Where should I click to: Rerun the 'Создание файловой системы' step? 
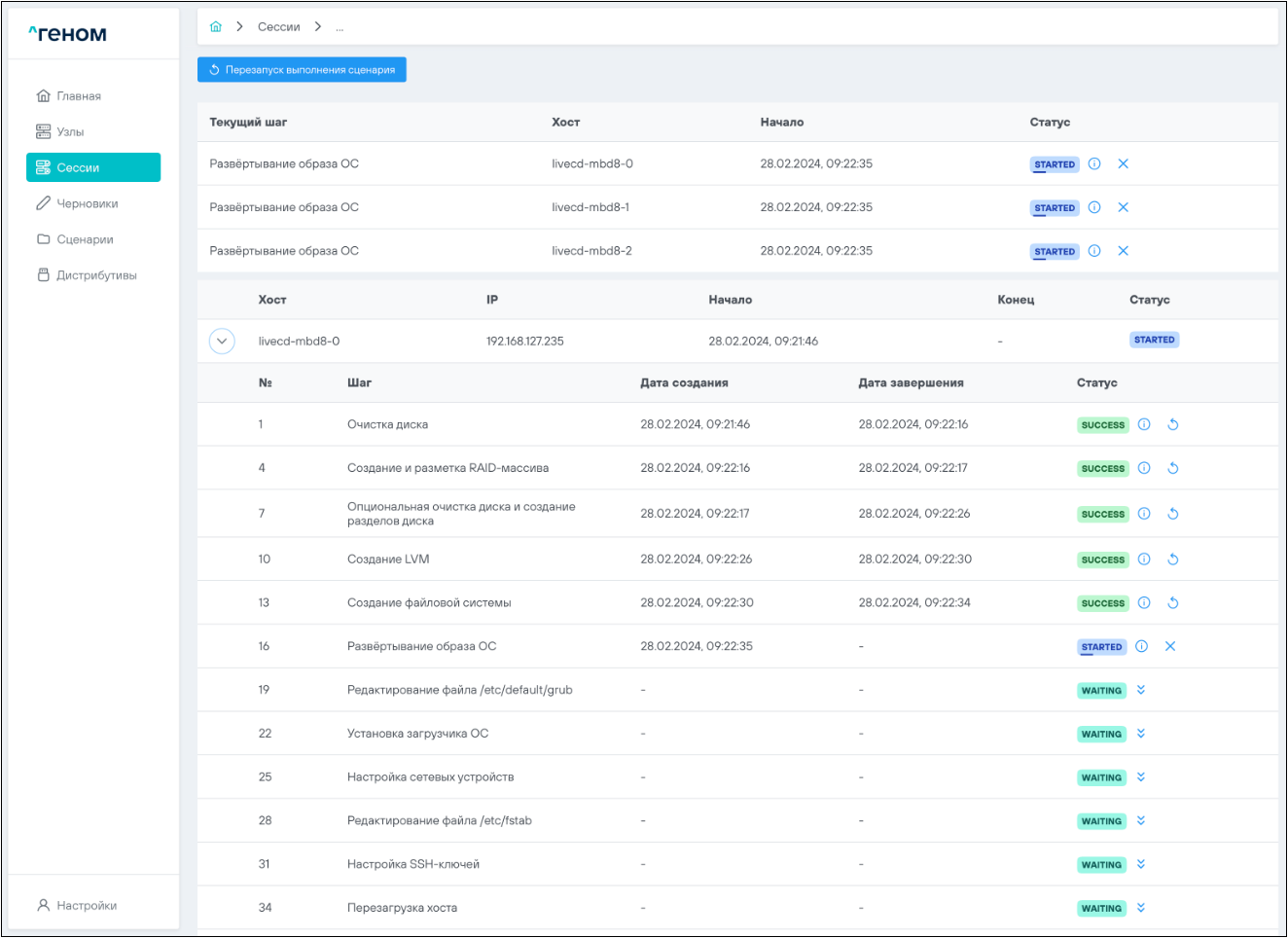tap(1172, 603)
